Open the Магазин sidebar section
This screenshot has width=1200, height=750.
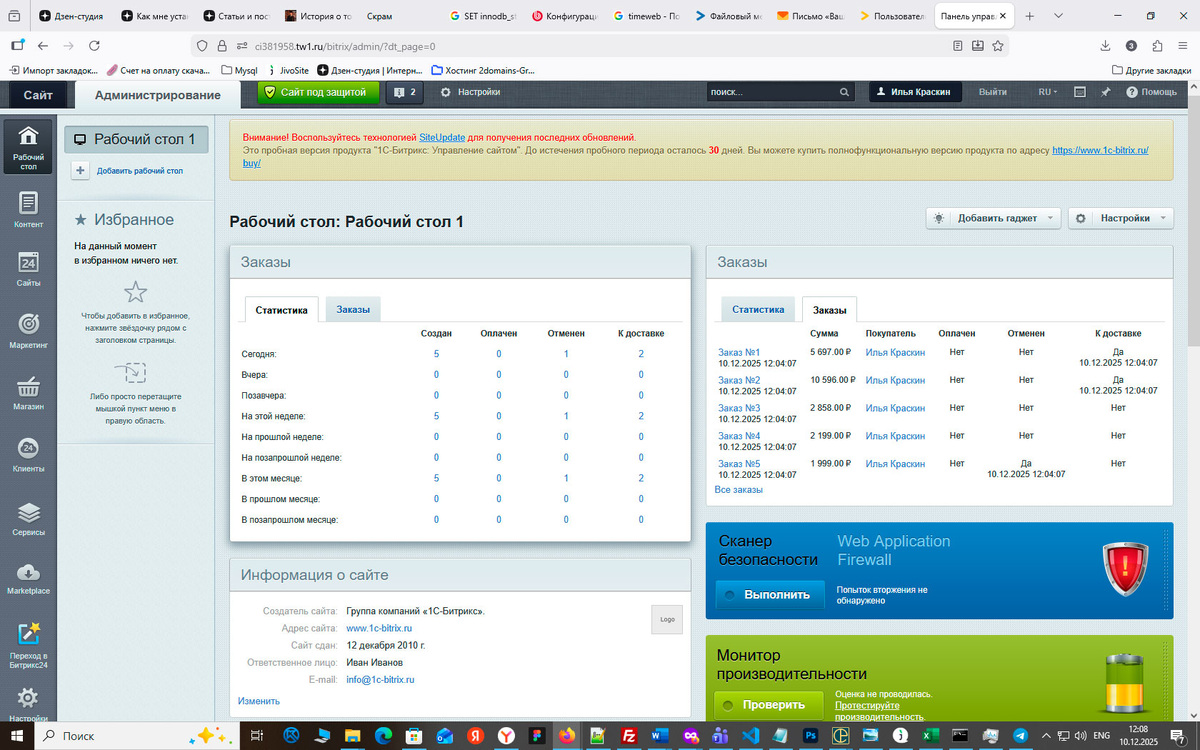pos(28,394)
